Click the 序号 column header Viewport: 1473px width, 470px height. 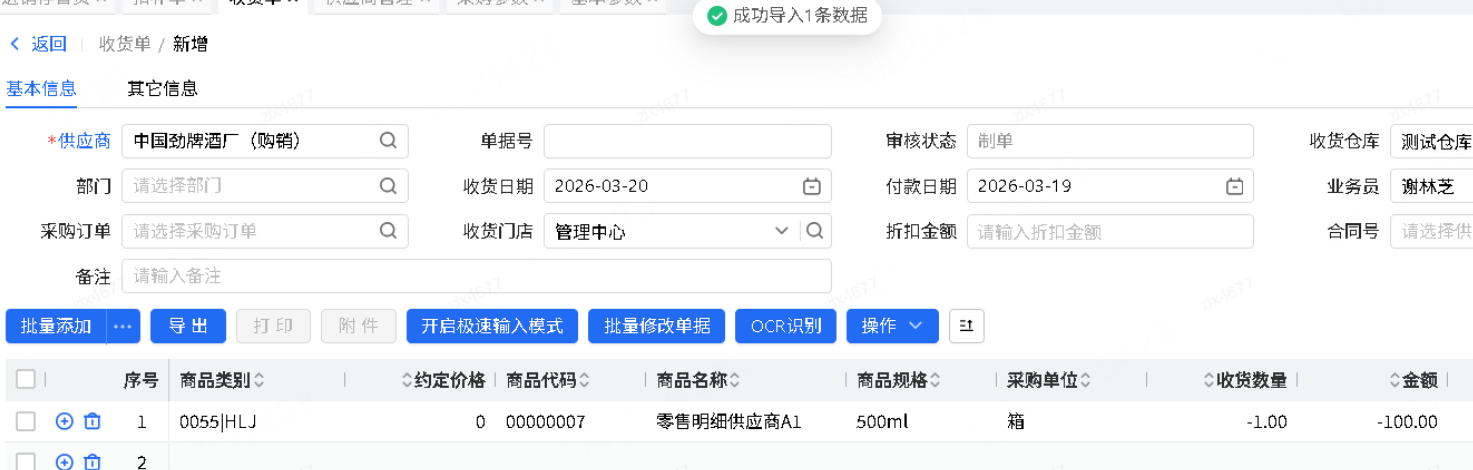point(141,380)
